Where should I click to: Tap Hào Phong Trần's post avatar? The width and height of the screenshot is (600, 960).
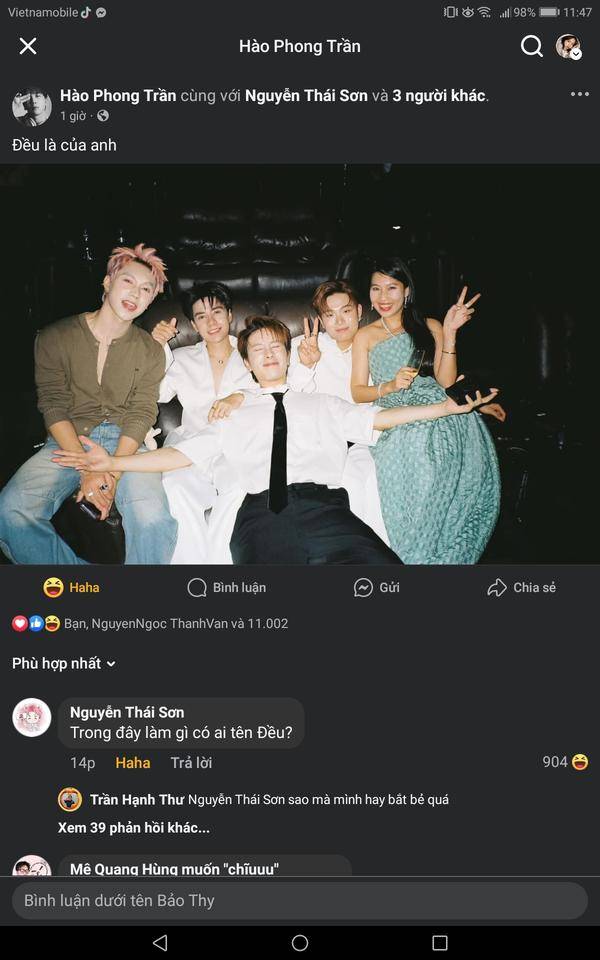pyautogui.click(x=32, y=106)
